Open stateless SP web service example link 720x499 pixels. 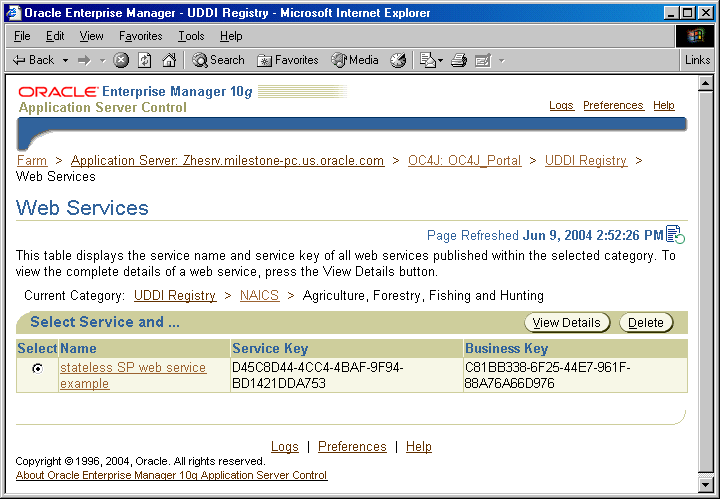(133, 376)
